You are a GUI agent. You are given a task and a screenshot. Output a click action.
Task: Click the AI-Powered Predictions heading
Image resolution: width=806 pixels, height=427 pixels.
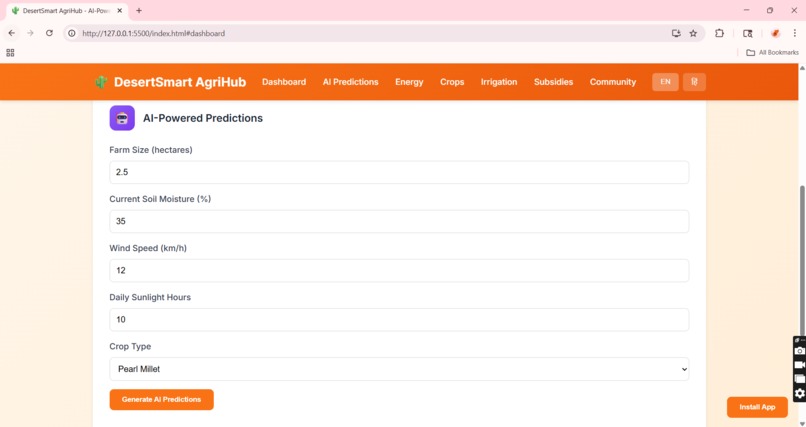[203, 118]
